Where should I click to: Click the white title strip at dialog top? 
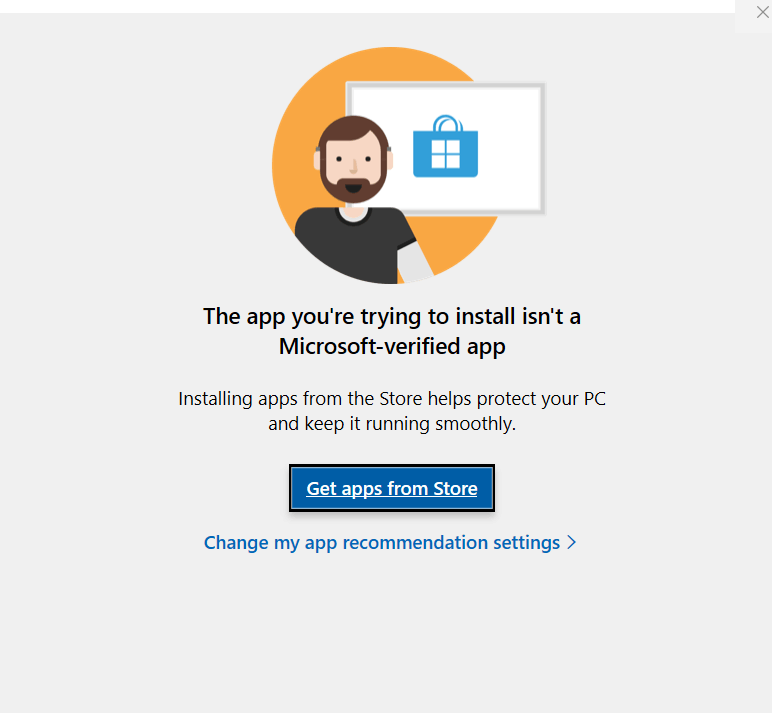click(x=367, y=6)
